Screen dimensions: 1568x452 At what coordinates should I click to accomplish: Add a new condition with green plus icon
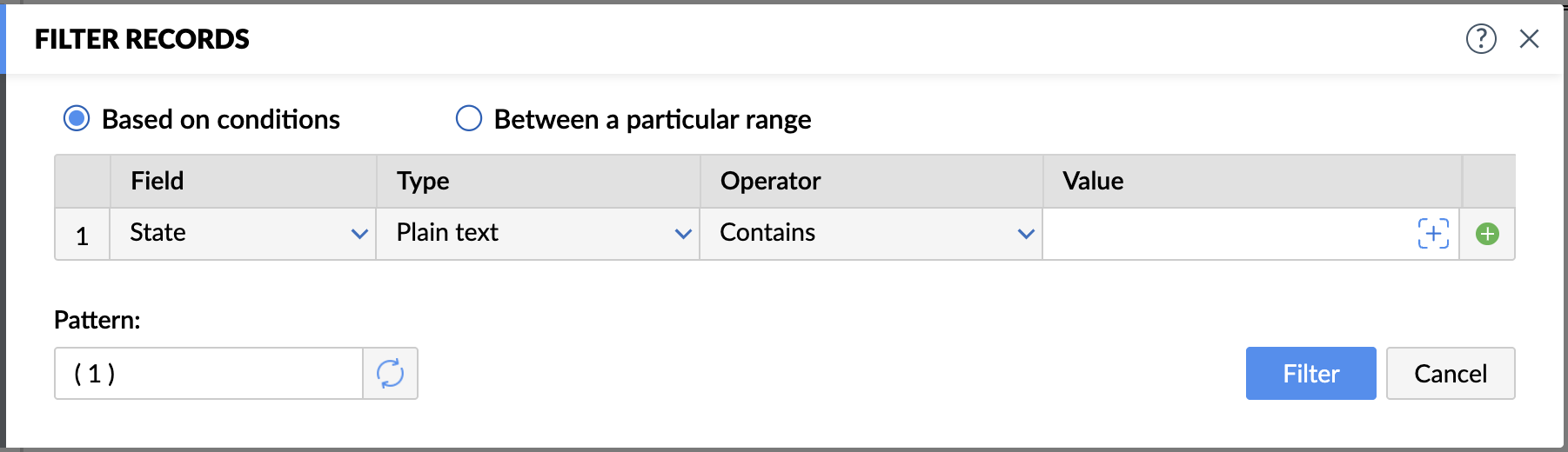1487,234
